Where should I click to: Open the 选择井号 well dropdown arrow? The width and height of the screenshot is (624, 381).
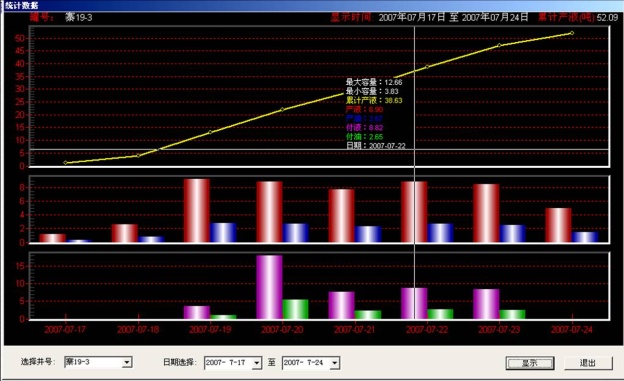tap(127, 362)
